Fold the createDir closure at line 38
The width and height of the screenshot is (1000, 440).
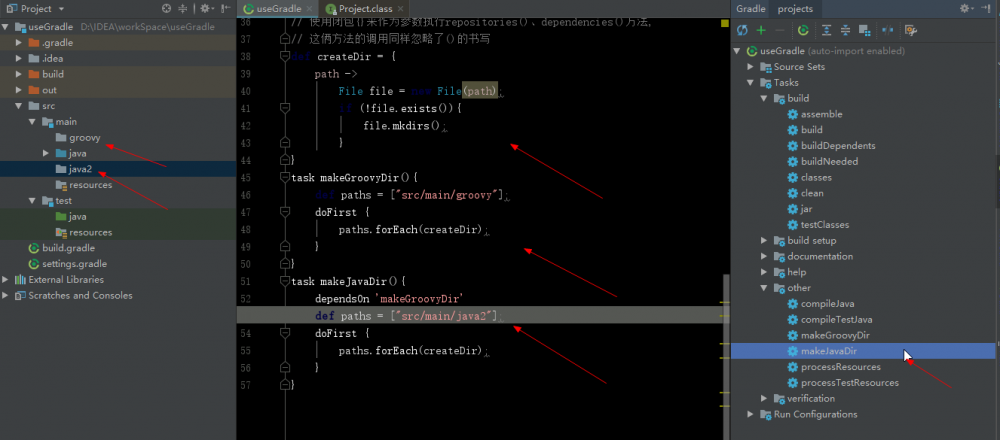pos(285,56)
